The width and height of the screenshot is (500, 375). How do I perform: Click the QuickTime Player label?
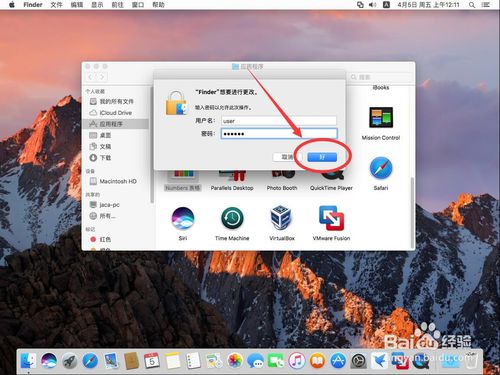click(331, 188)
